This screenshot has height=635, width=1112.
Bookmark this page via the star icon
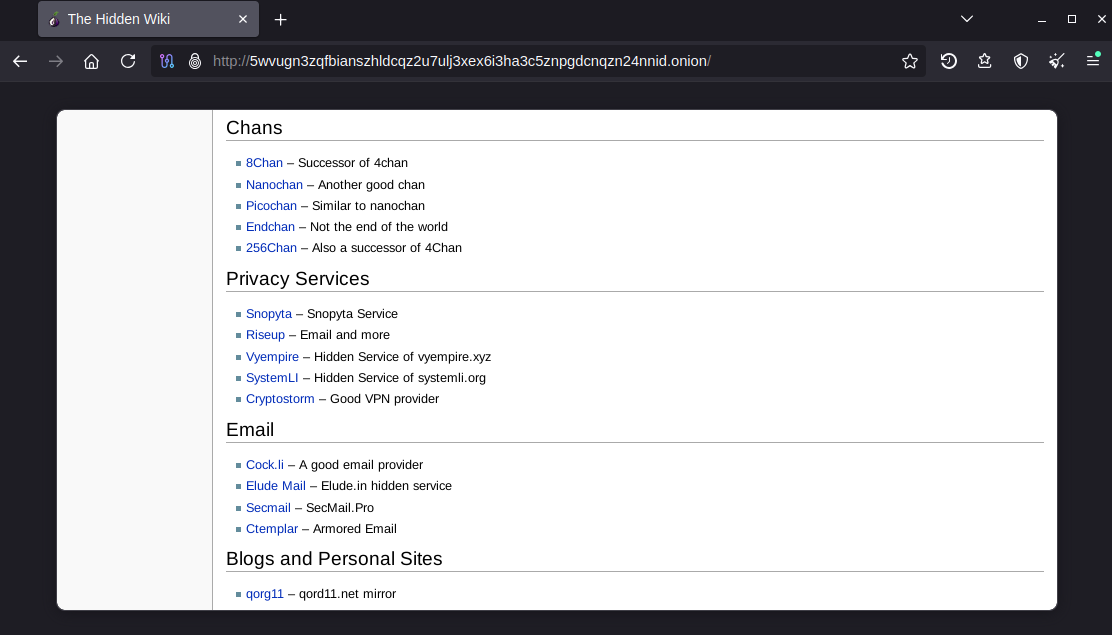[910, 61]
